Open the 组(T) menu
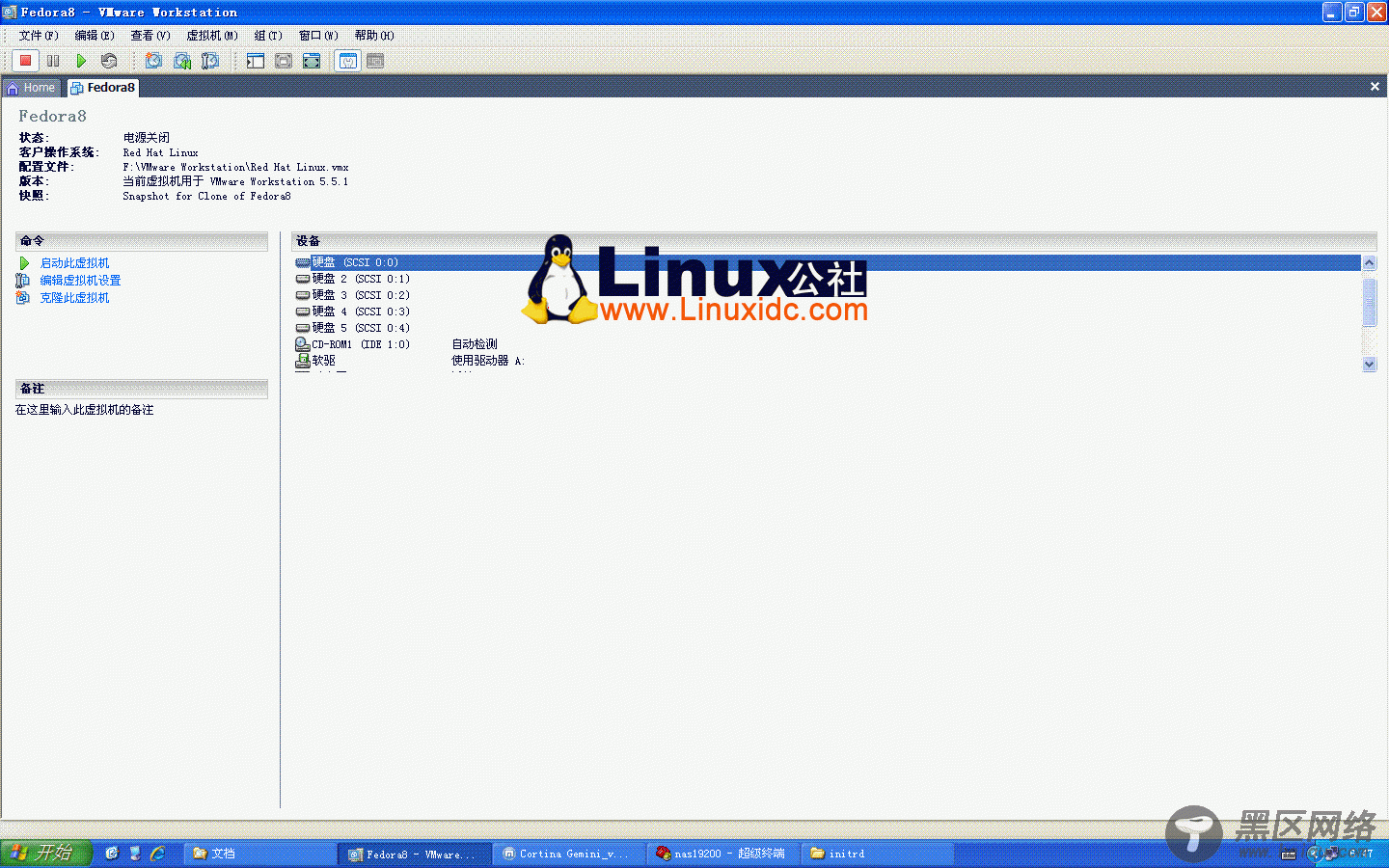Screen dimensions: 1389x868 click(x=268, y=36)
